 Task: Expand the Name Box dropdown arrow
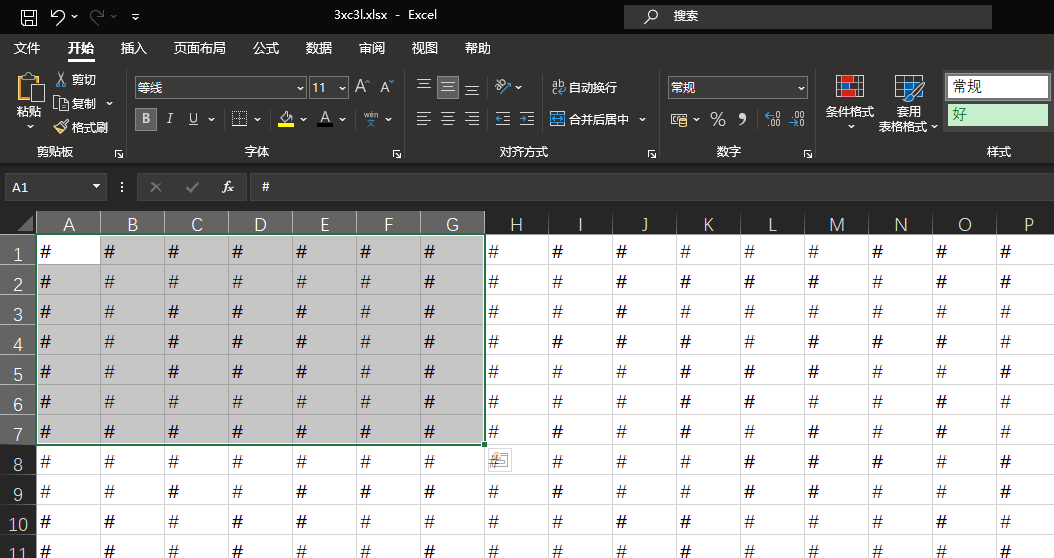[x=97, y=187]
